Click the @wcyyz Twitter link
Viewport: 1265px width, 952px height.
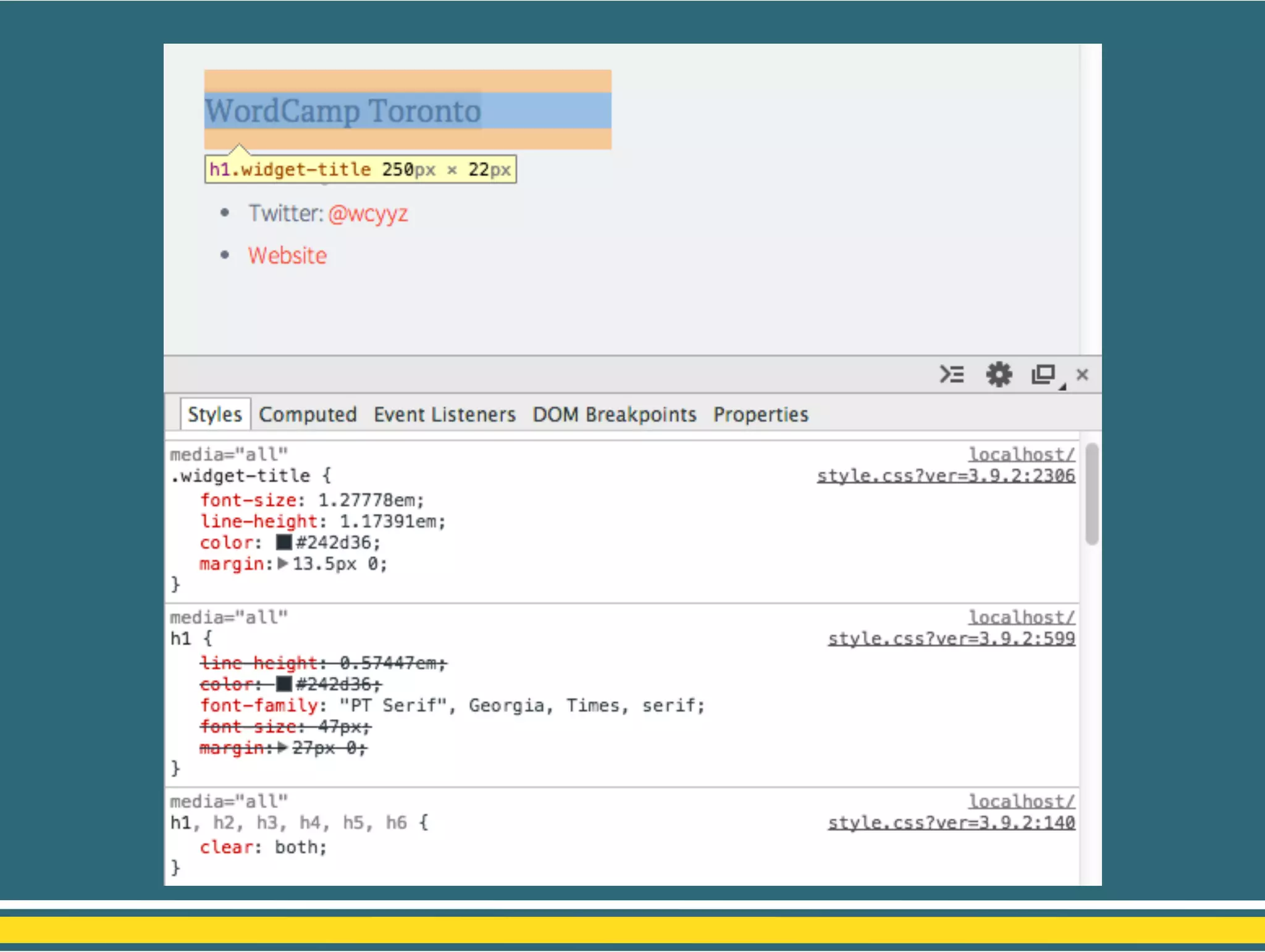click(368, 214)
